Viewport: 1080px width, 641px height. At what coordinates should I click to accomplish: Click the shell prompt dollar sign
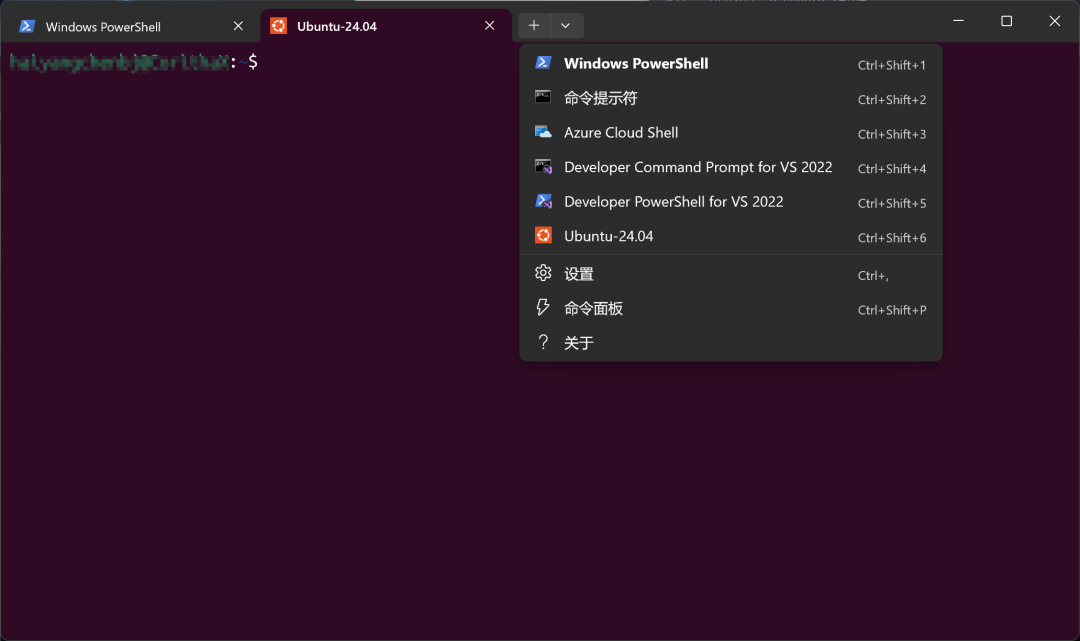click(253, 62)
